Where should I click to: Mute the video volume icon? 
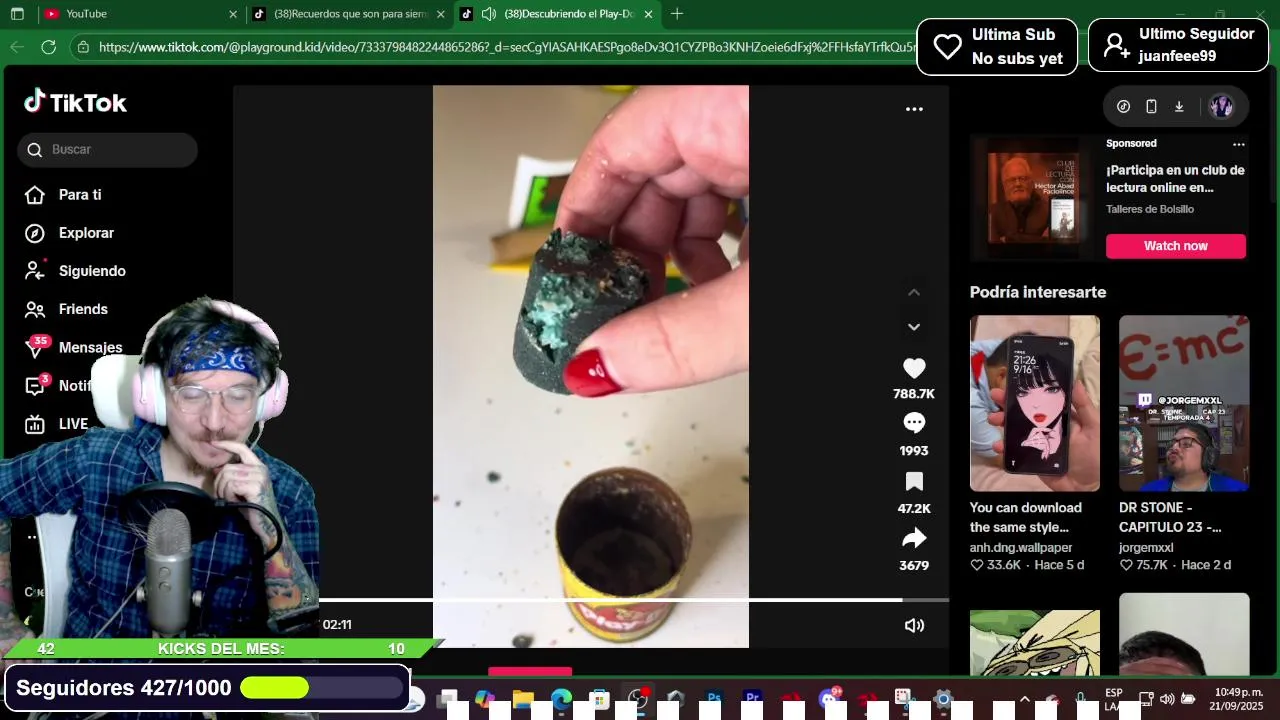click(914, 625)
